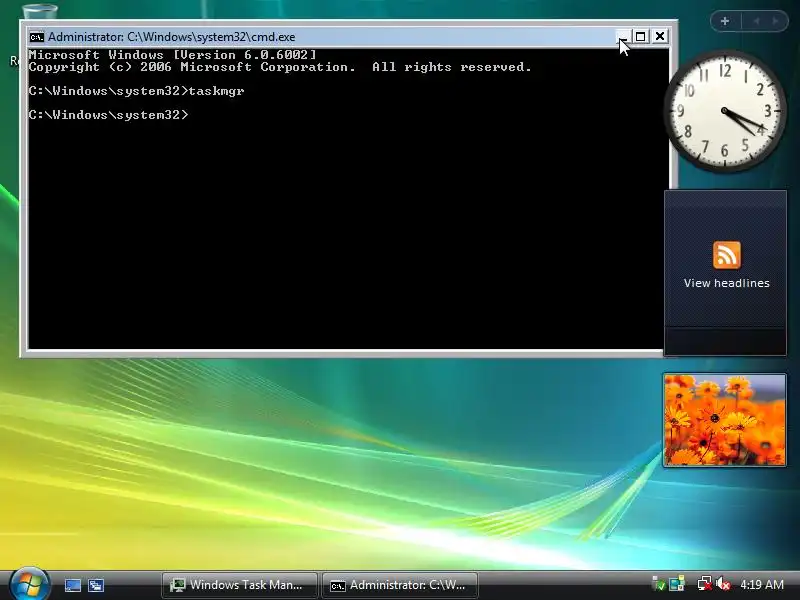Click the View headlines link
Screen dimensions: 800x600
pyautogui.click(x=727, y=283)
